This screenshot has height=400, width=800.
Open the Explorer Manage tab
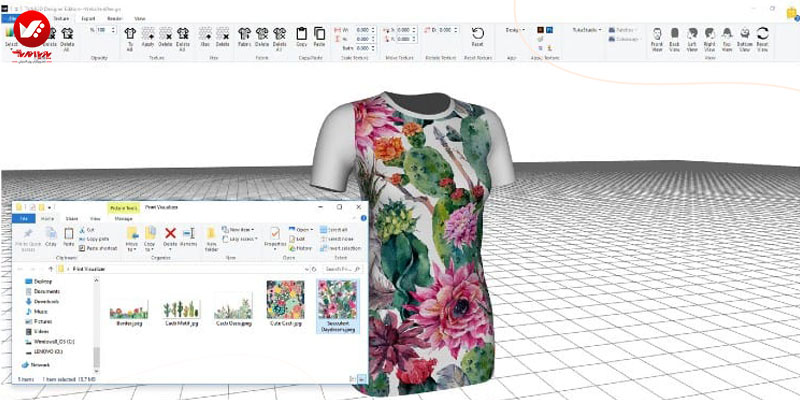tap(123, 218)
